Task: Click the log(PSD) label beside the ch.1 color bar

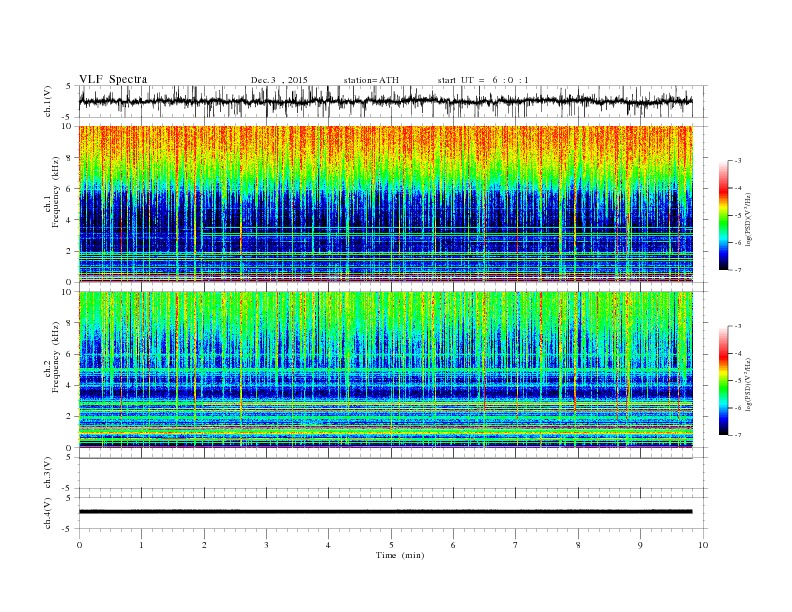Action: (x=749, y=219)
